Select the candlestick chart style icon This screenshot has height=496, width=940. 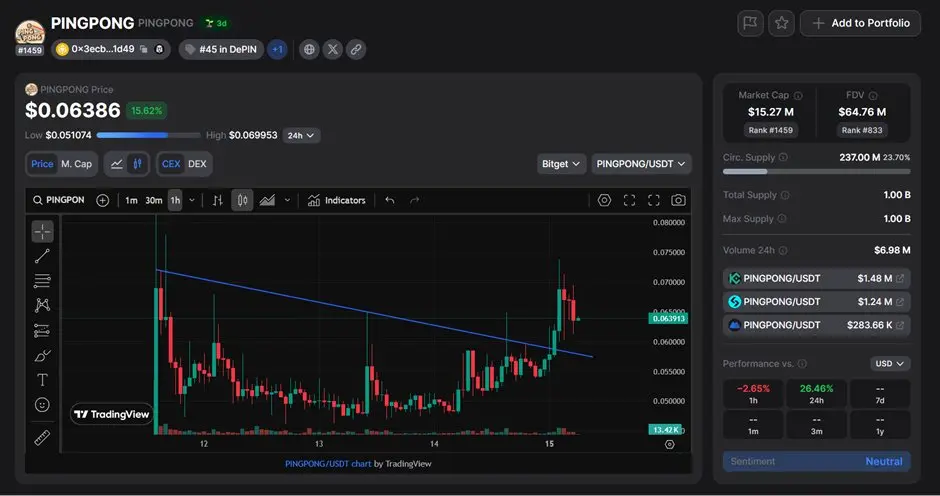(137, 164)
